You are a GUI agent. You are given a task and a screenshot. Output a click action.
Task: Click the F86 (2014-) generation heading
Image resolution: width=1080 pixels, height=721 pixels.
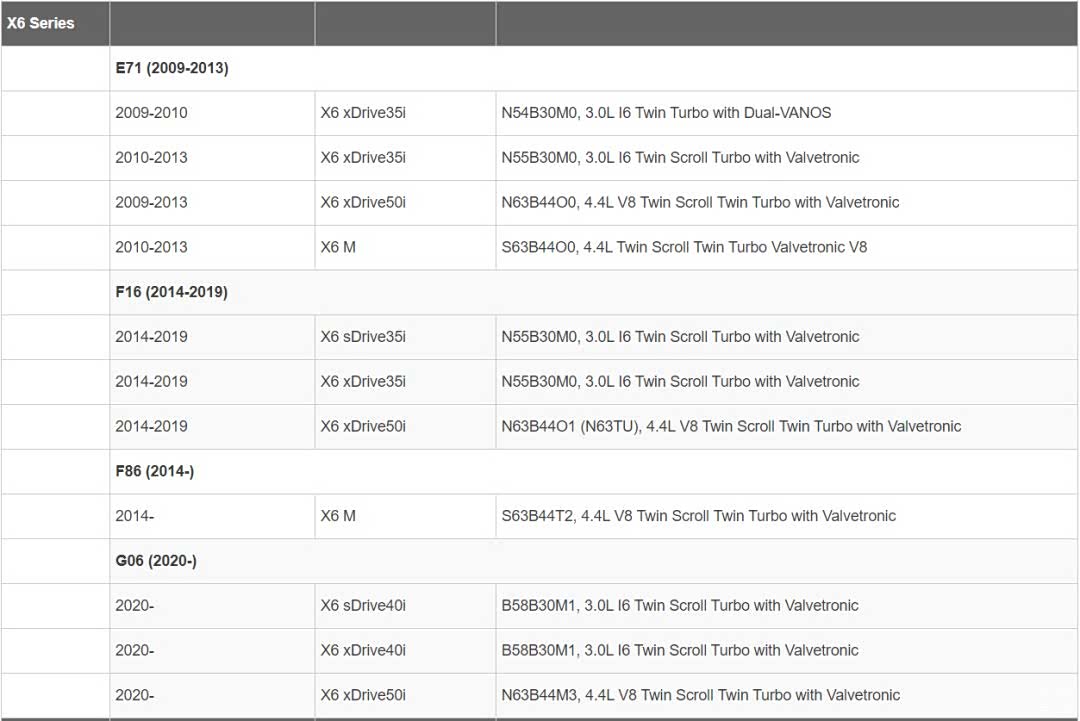(x=154, y=471)
